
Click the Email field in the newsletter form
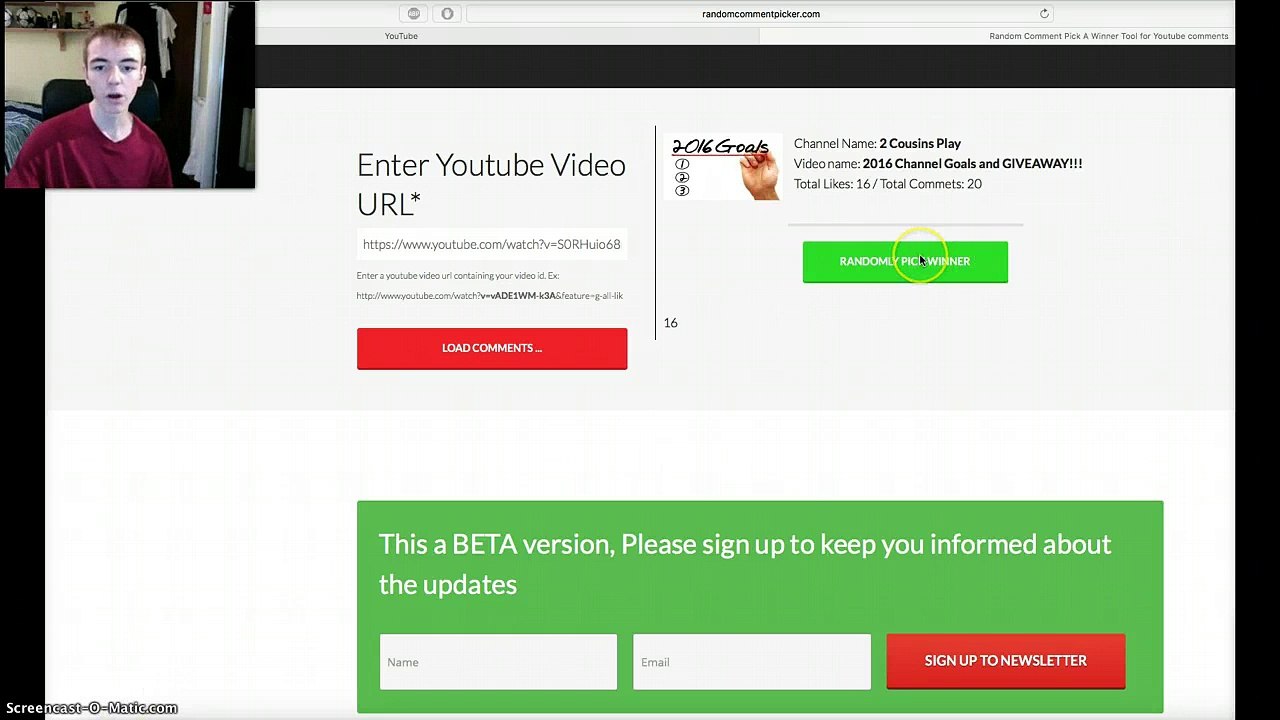(752, 662)
